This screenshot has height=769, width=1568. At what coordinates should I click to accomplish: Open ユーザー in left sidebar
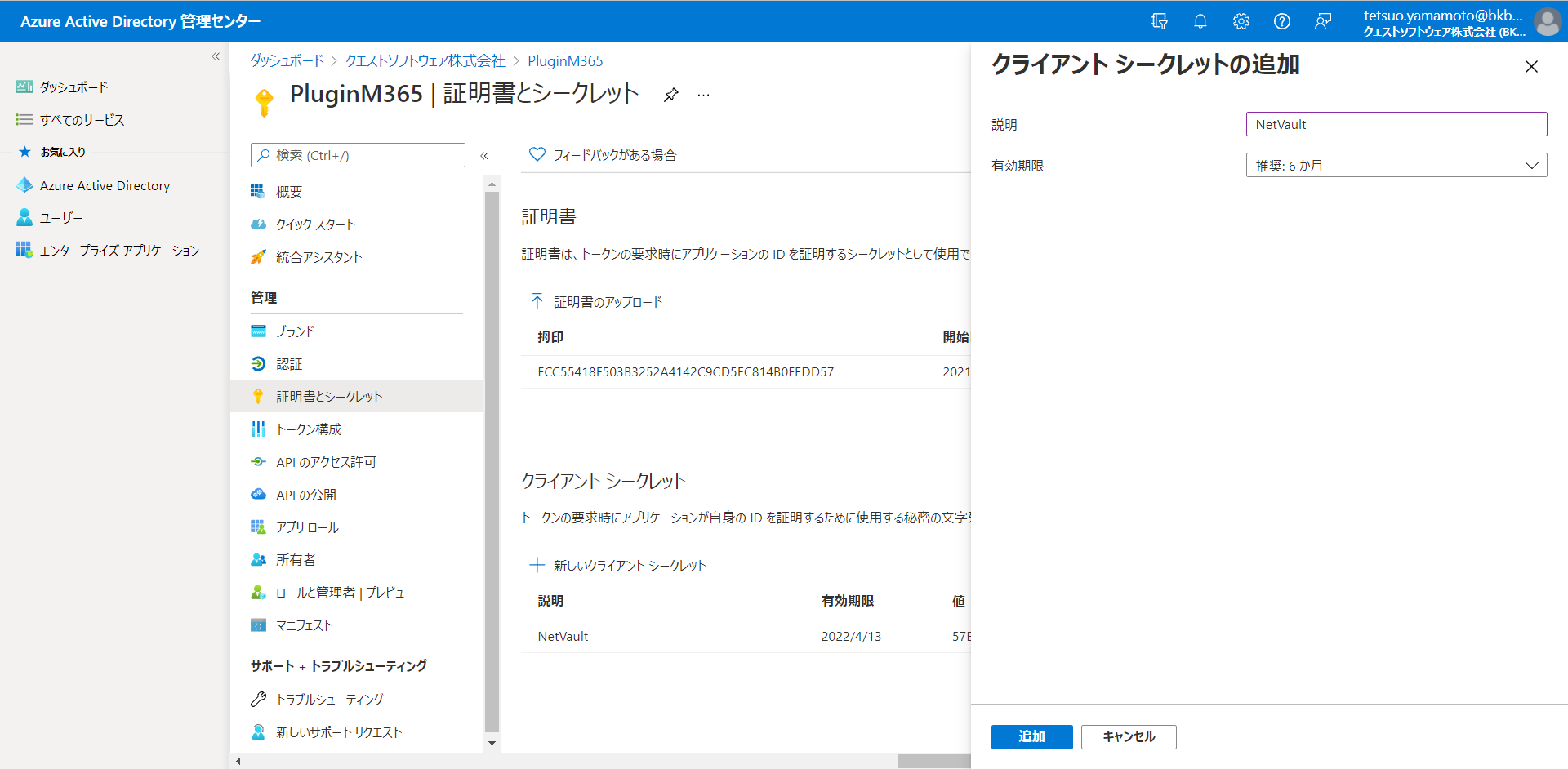pos(50,217)
